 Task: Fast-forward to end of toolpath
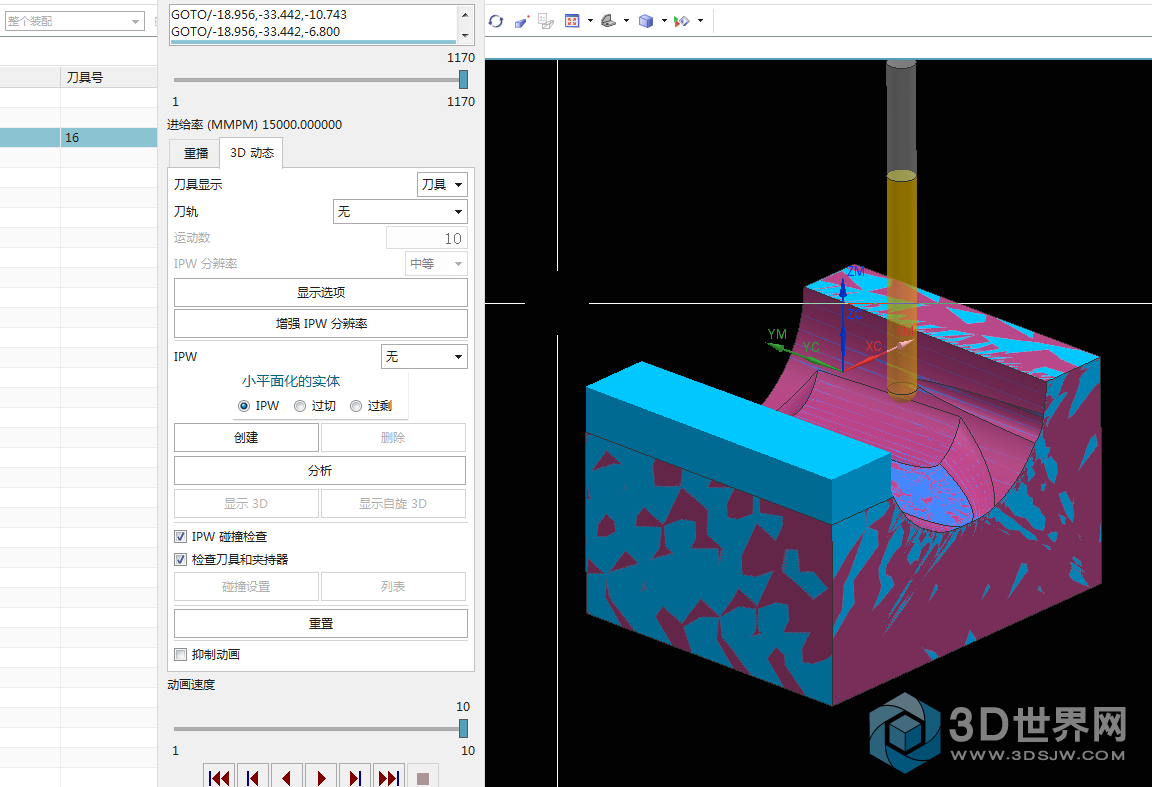[389, 777]
